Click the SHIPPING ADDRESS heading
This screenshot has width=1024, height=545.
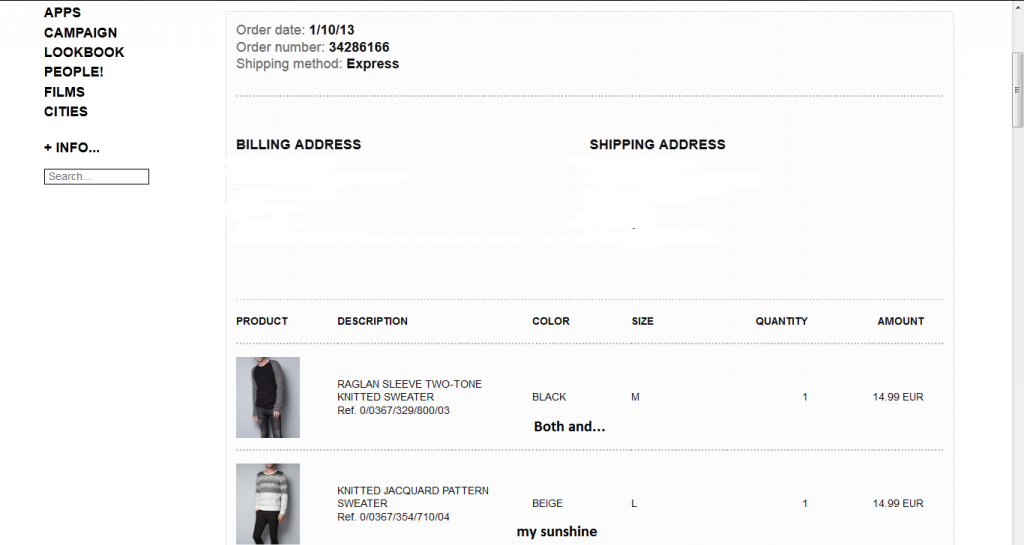point(657,145)
